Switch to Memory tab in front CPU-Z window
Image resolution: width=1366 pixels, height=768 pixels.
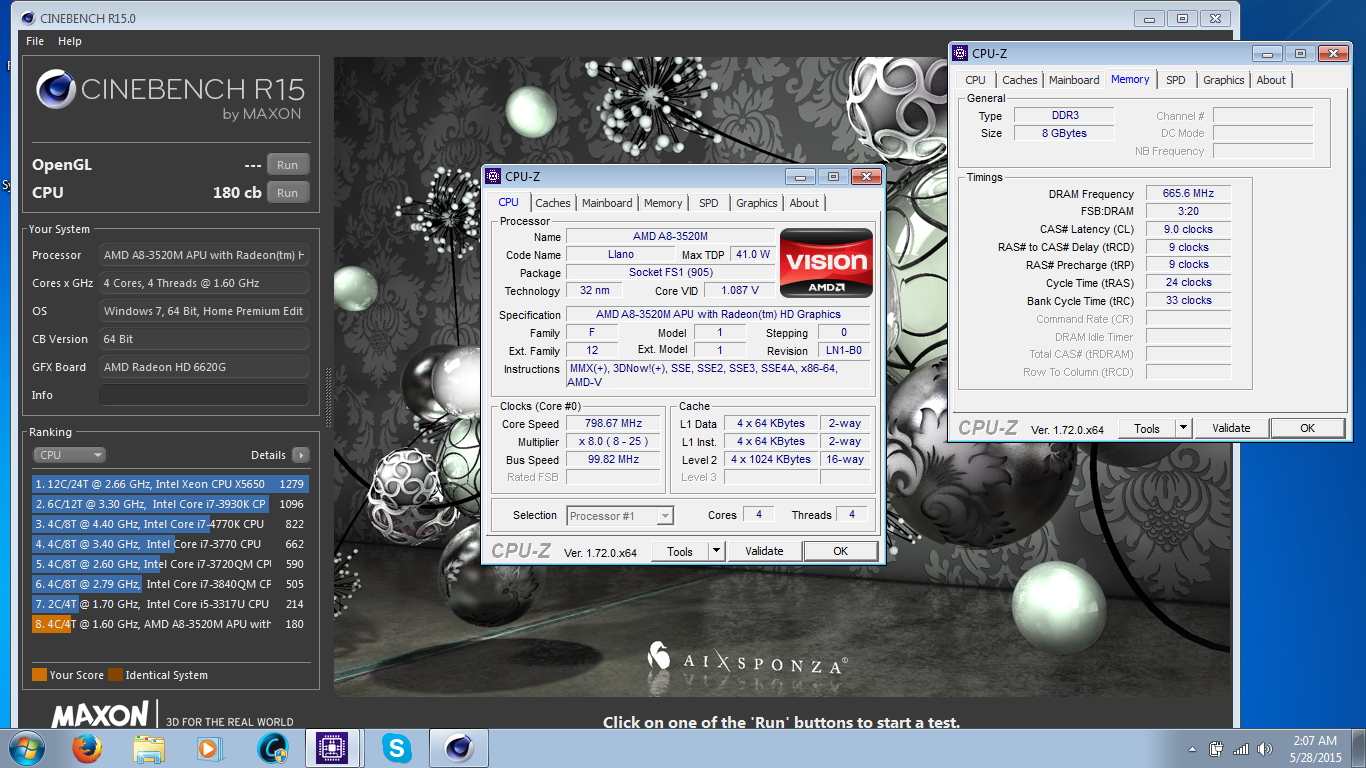coord(663,203)
